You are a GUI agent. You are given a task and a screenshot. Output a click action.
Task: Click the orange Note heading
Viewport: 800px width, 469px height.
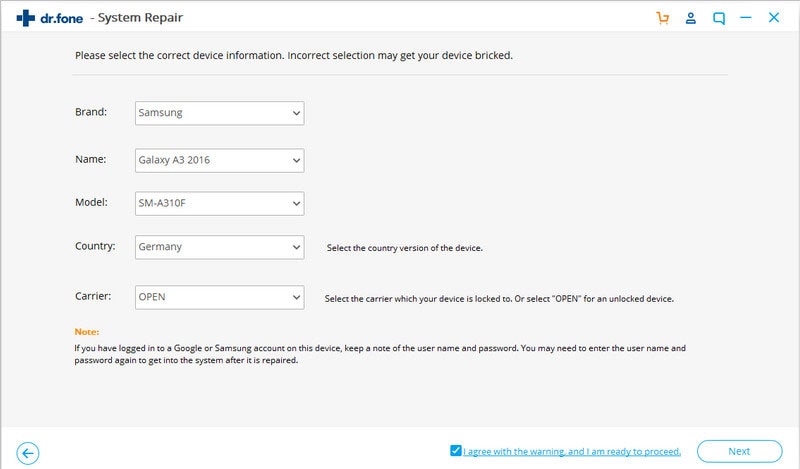(x=87, y=332)
